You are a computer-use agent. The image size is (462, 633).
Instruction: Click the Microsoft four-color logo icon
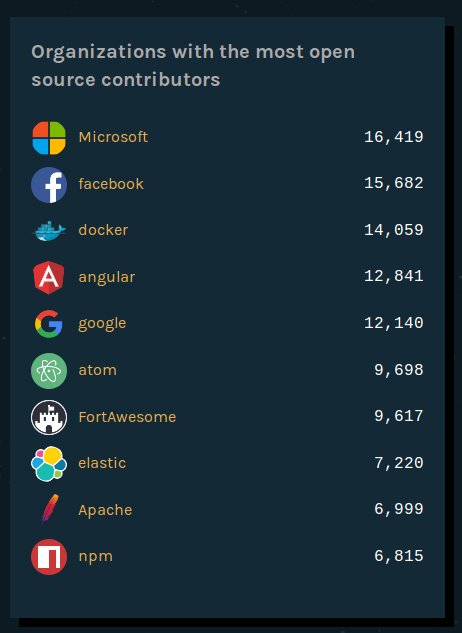(x=49, y=138)
